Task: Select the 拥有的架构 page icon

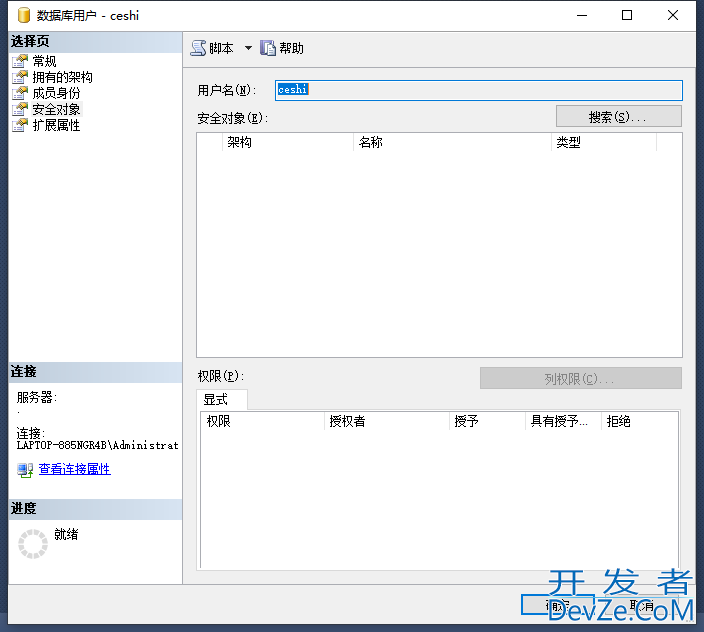Action: 20,77
